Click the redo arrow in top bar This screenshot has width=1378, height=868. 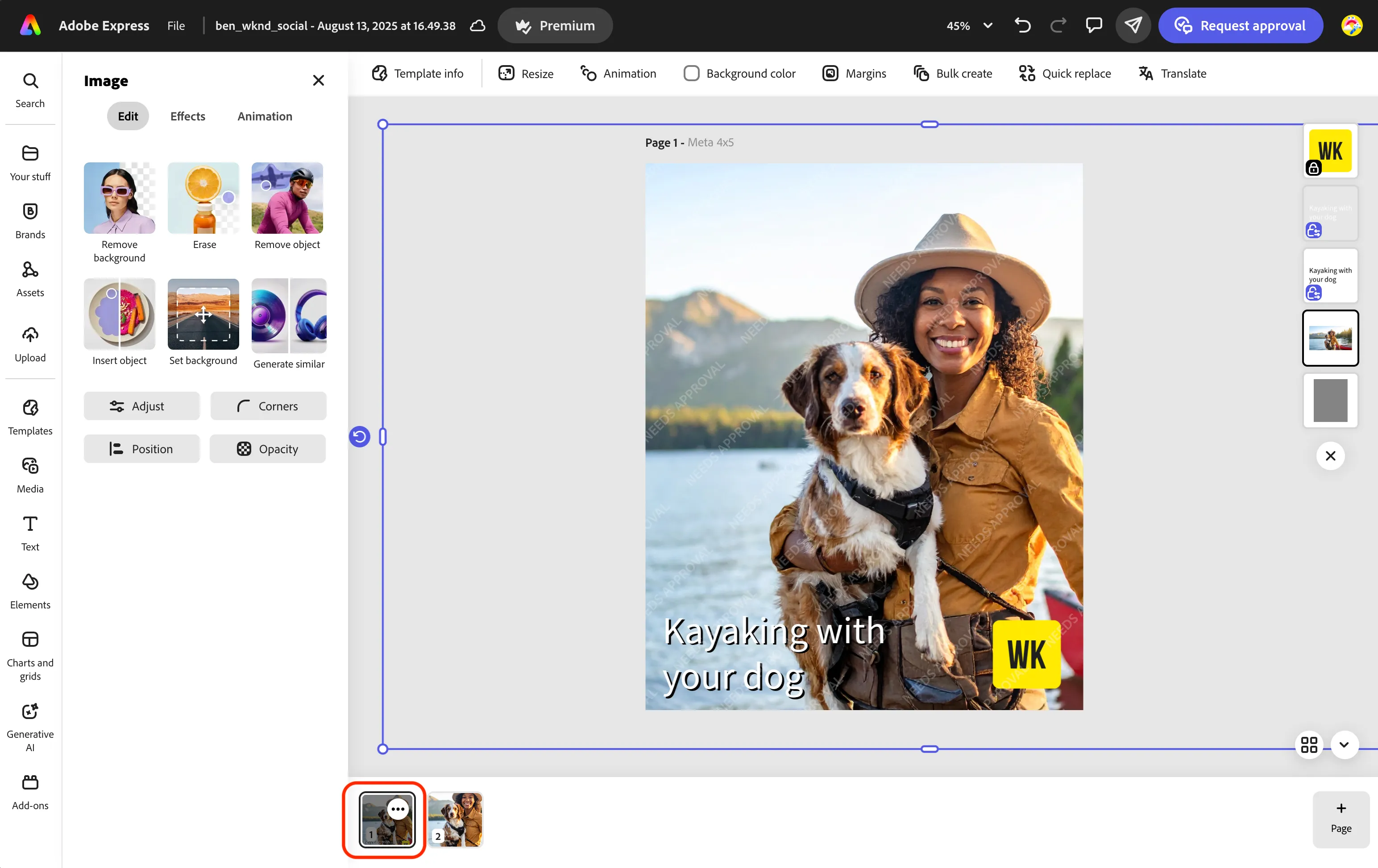coord(1058,25)
